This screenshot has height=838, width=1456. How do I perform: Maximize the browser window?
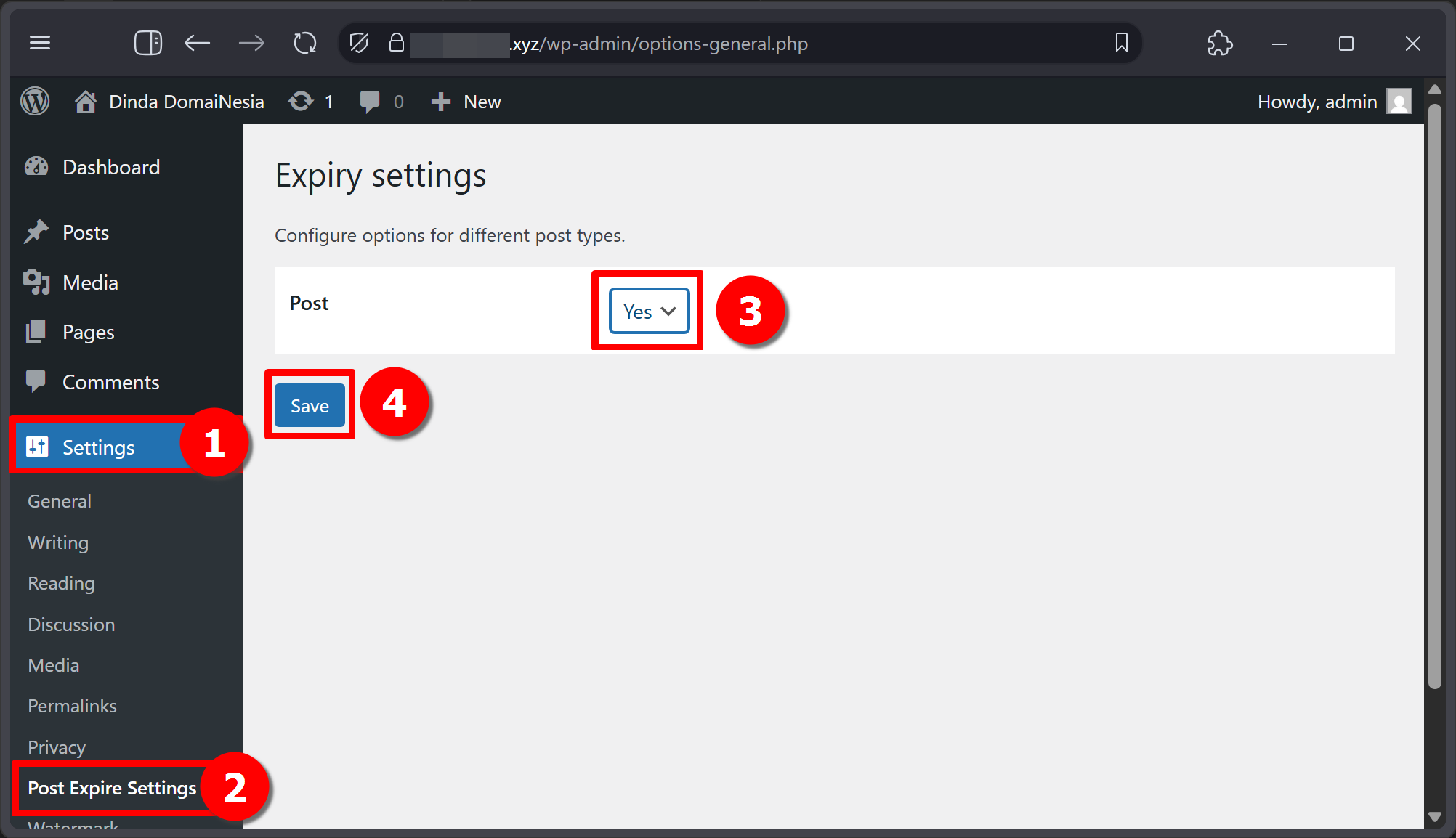[1346, 44]
